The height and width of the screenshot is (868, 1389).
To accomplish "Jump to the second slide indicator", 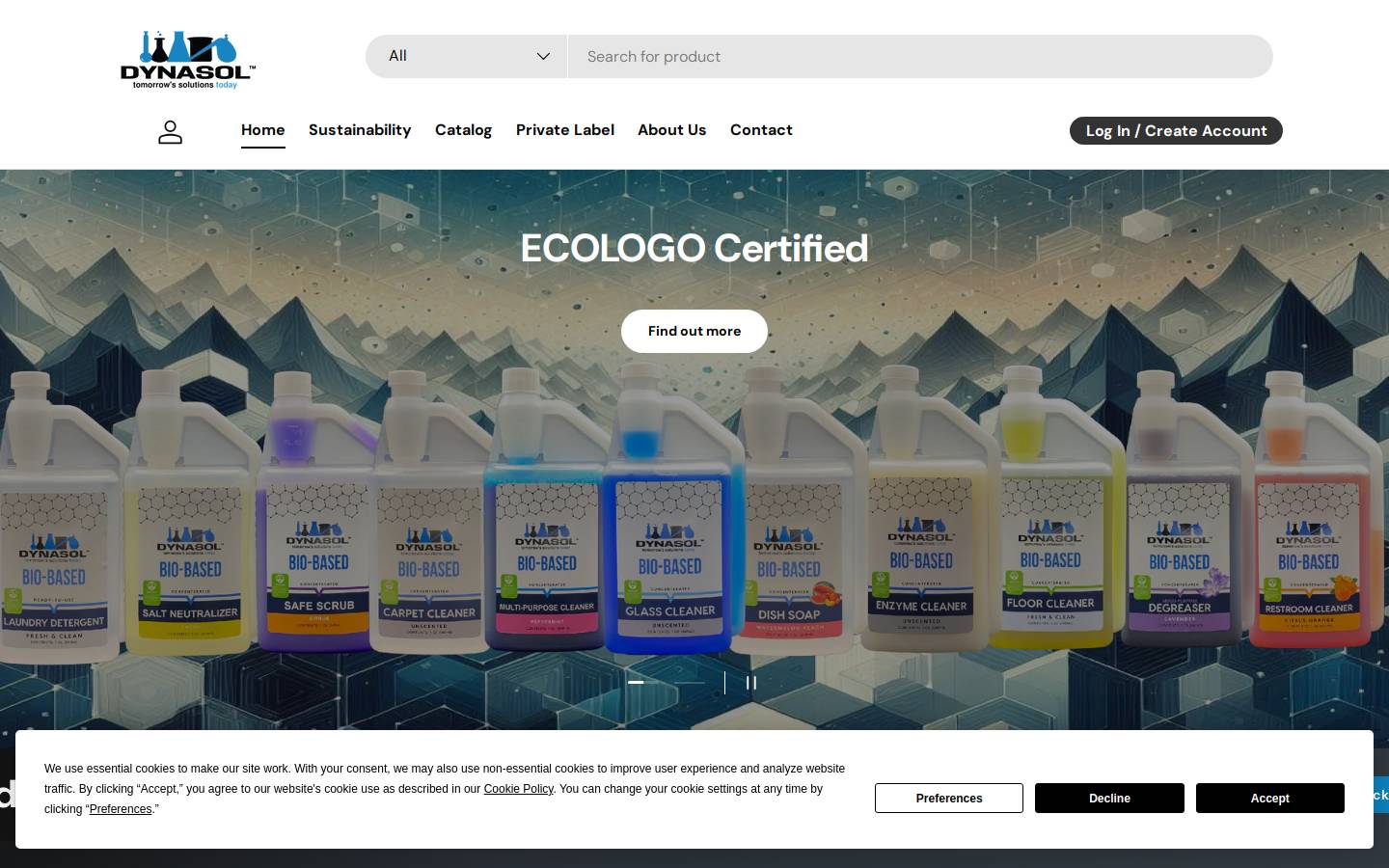I will click(690, 683).
